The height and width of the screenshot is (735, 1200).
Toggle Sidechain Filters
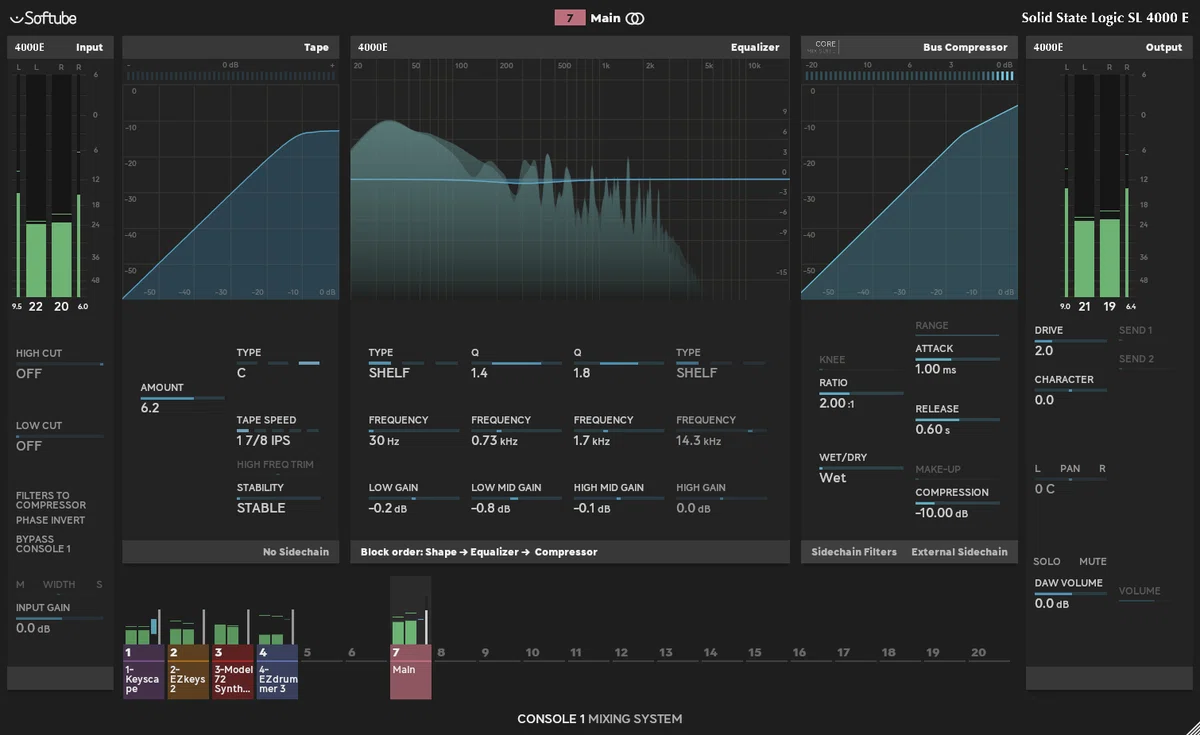[854, 552]
